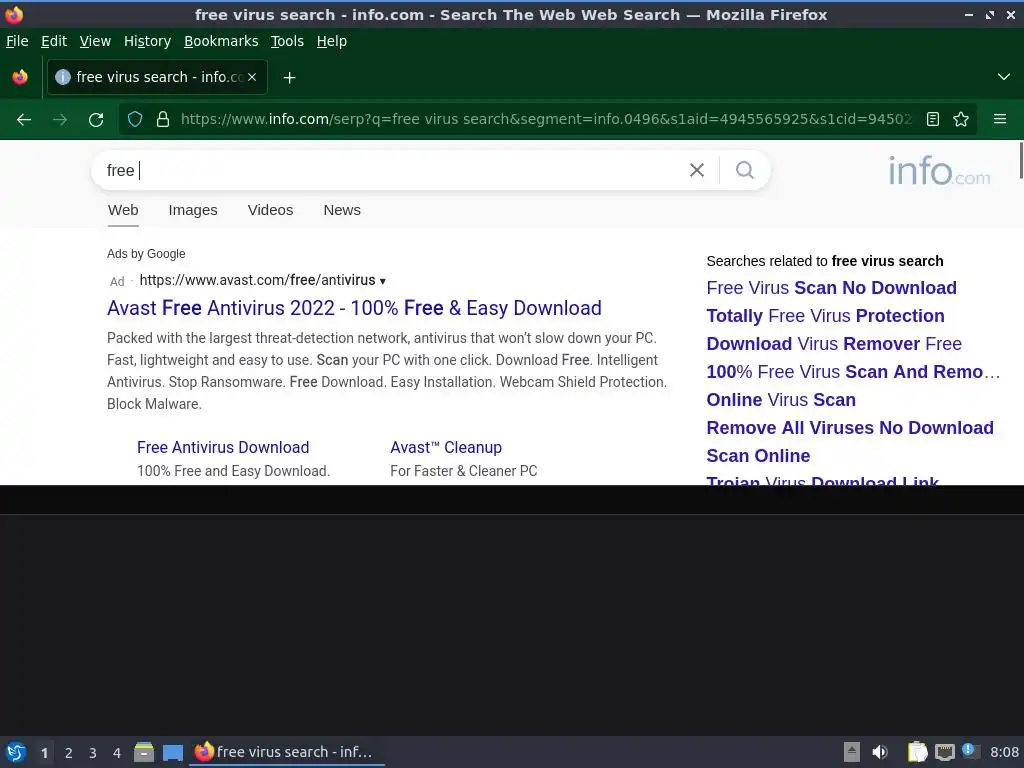Close the free virus search tab
The image size is (1024, 768).
252,77
